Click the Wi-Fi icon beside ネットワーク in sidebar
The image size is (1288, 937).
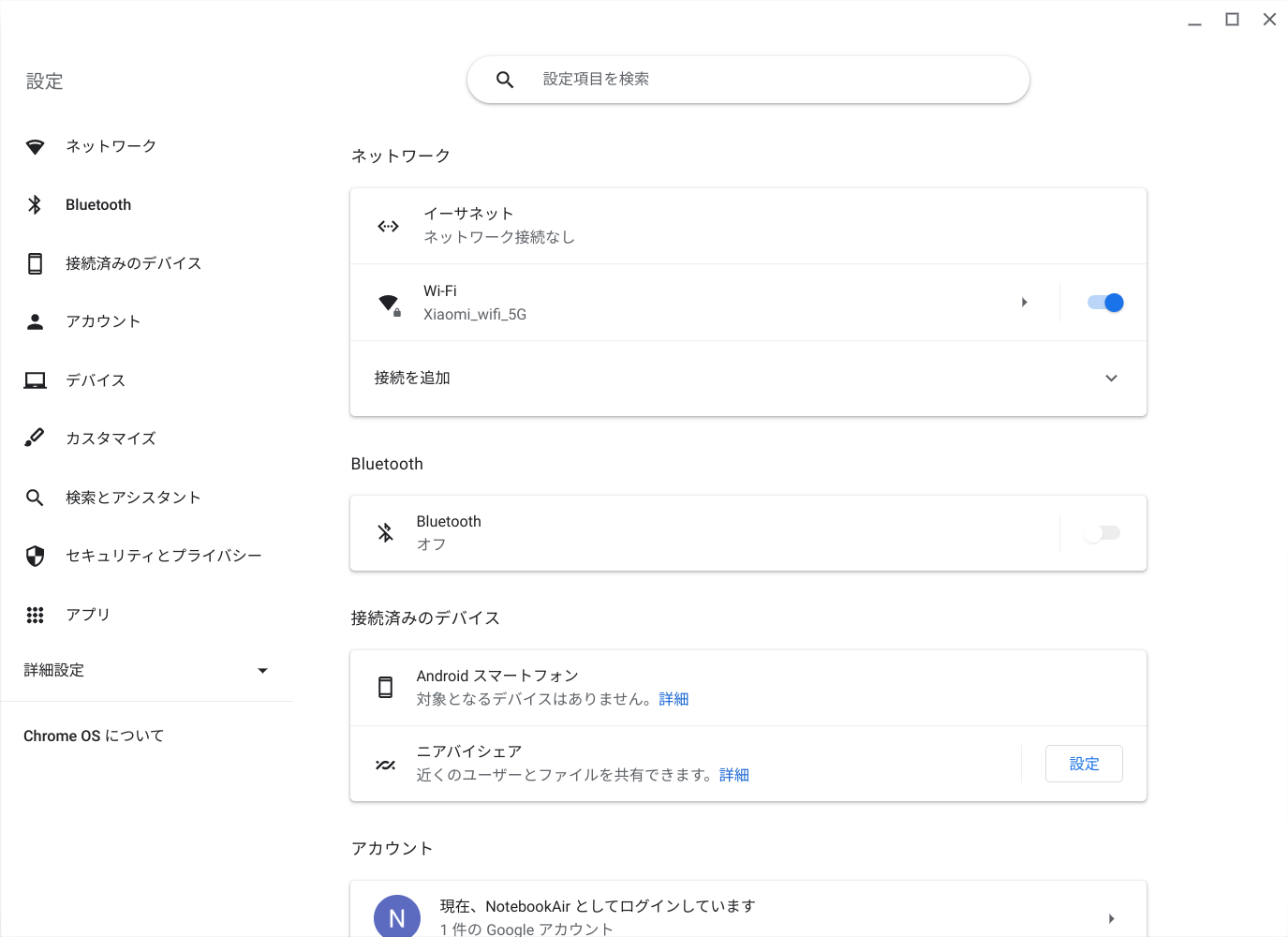tap(35, 147)
